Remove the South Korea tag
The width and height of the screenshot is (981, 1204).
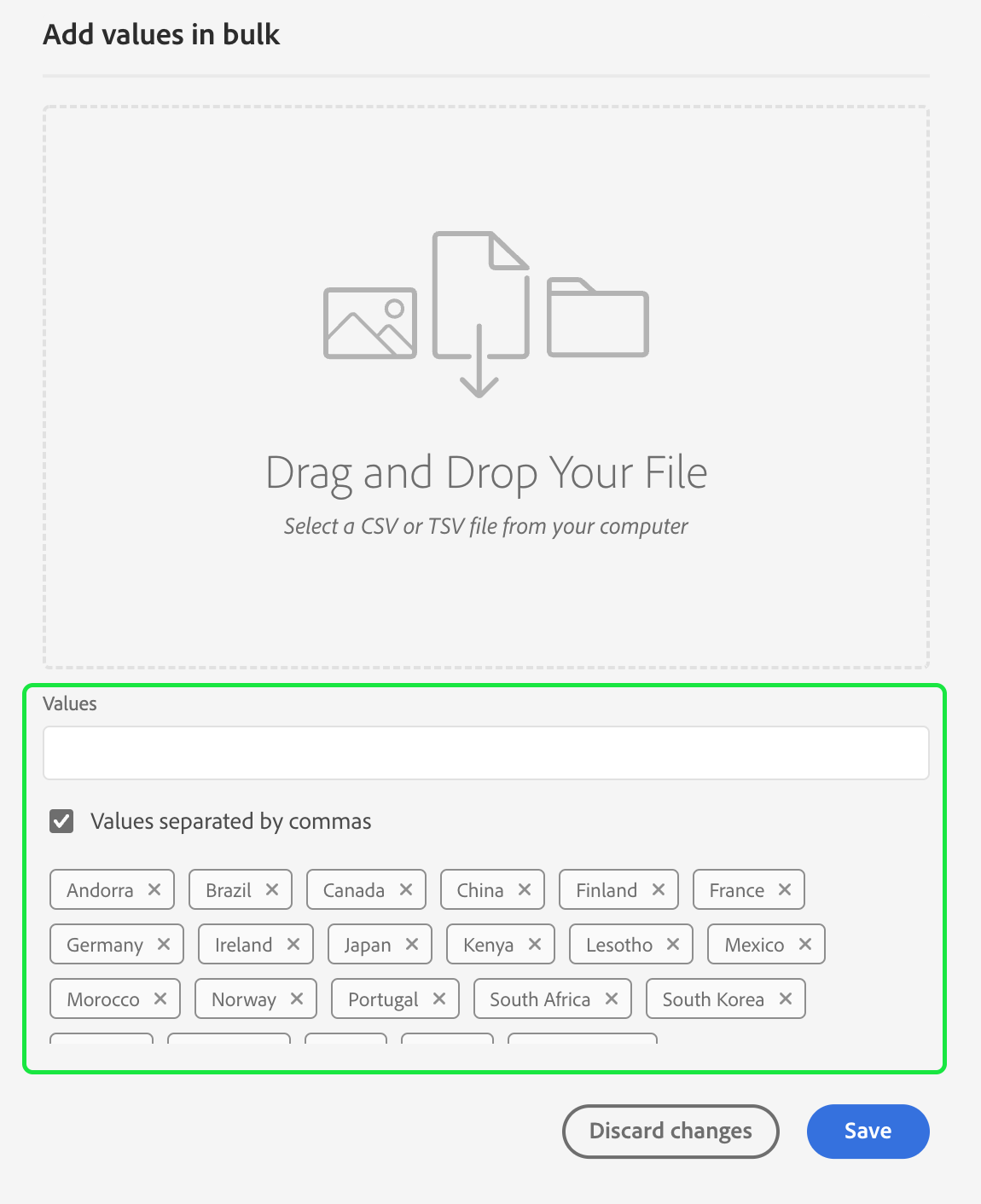(786, 999)
